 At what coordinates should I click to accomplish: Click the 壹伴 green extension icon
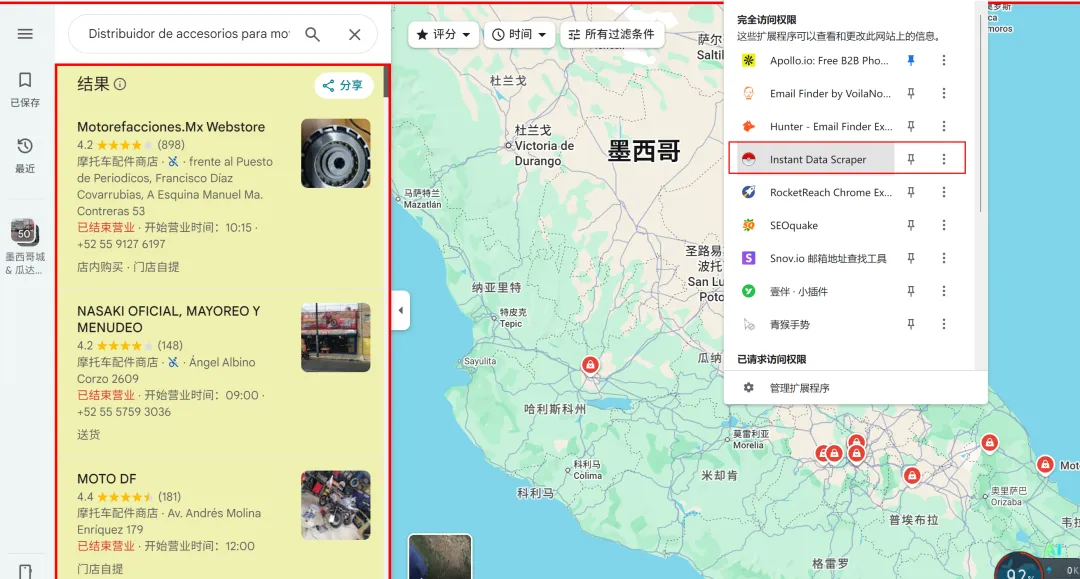tap(749, 291)
